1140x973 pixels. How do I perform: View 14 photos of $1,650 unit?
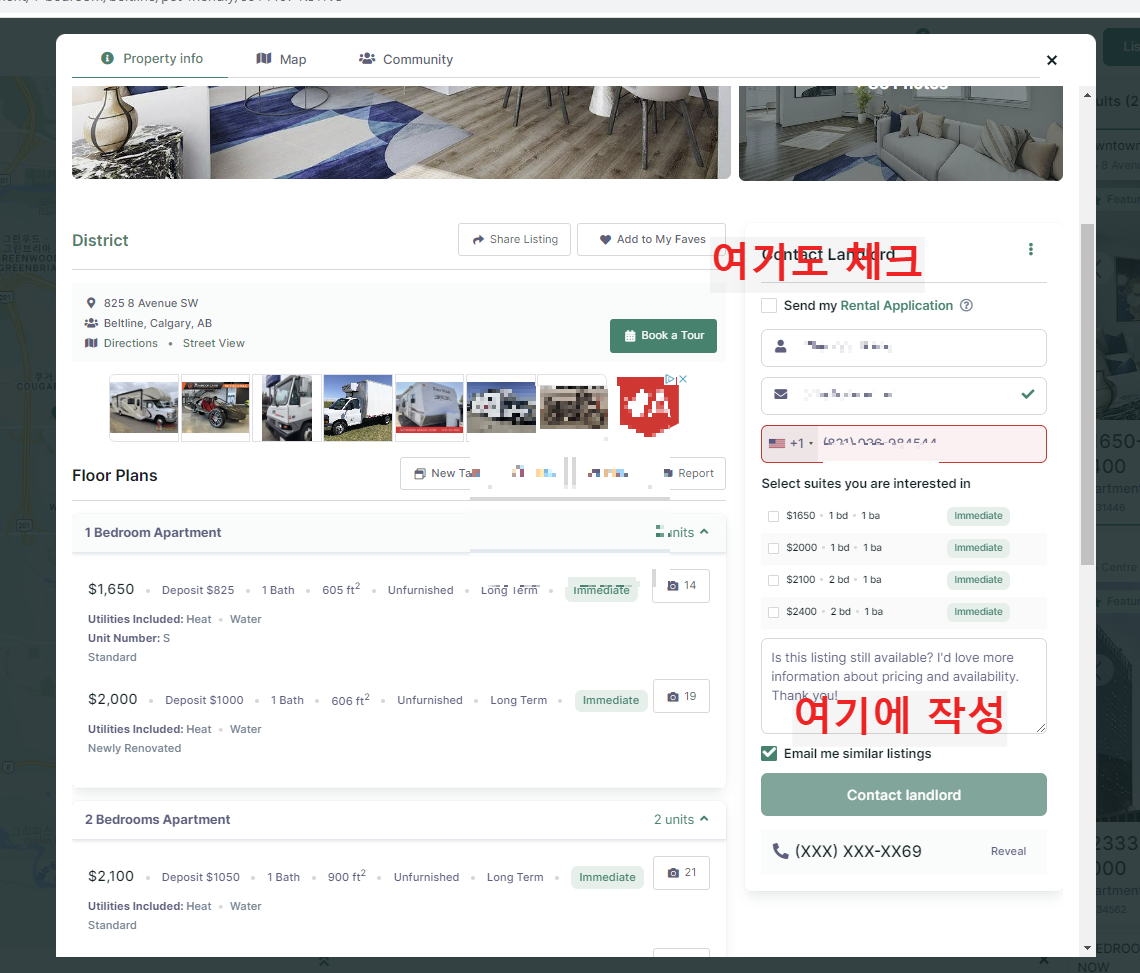681,586
